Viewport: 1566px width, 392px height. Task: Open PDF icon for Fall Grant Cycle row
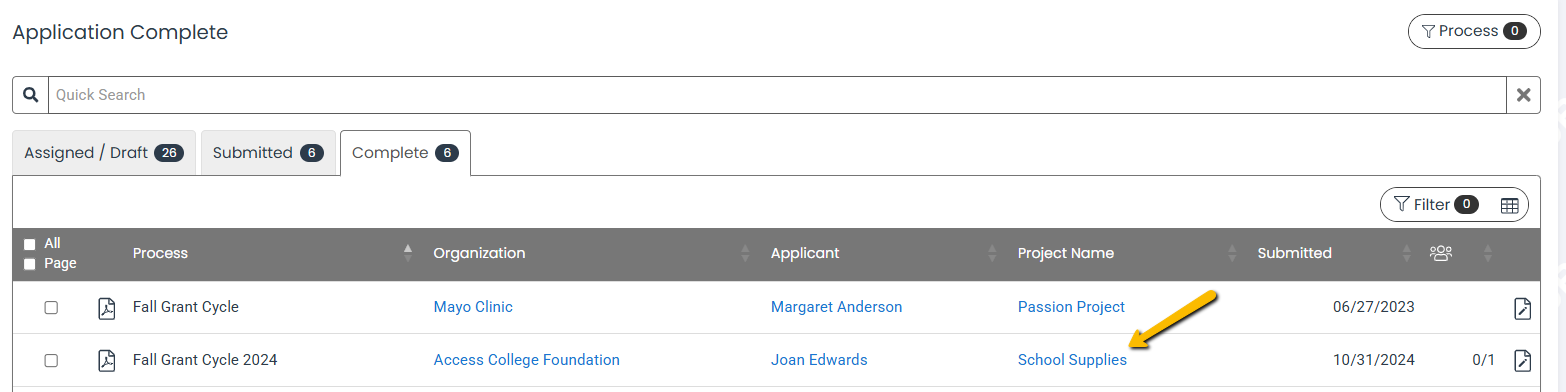106,307
